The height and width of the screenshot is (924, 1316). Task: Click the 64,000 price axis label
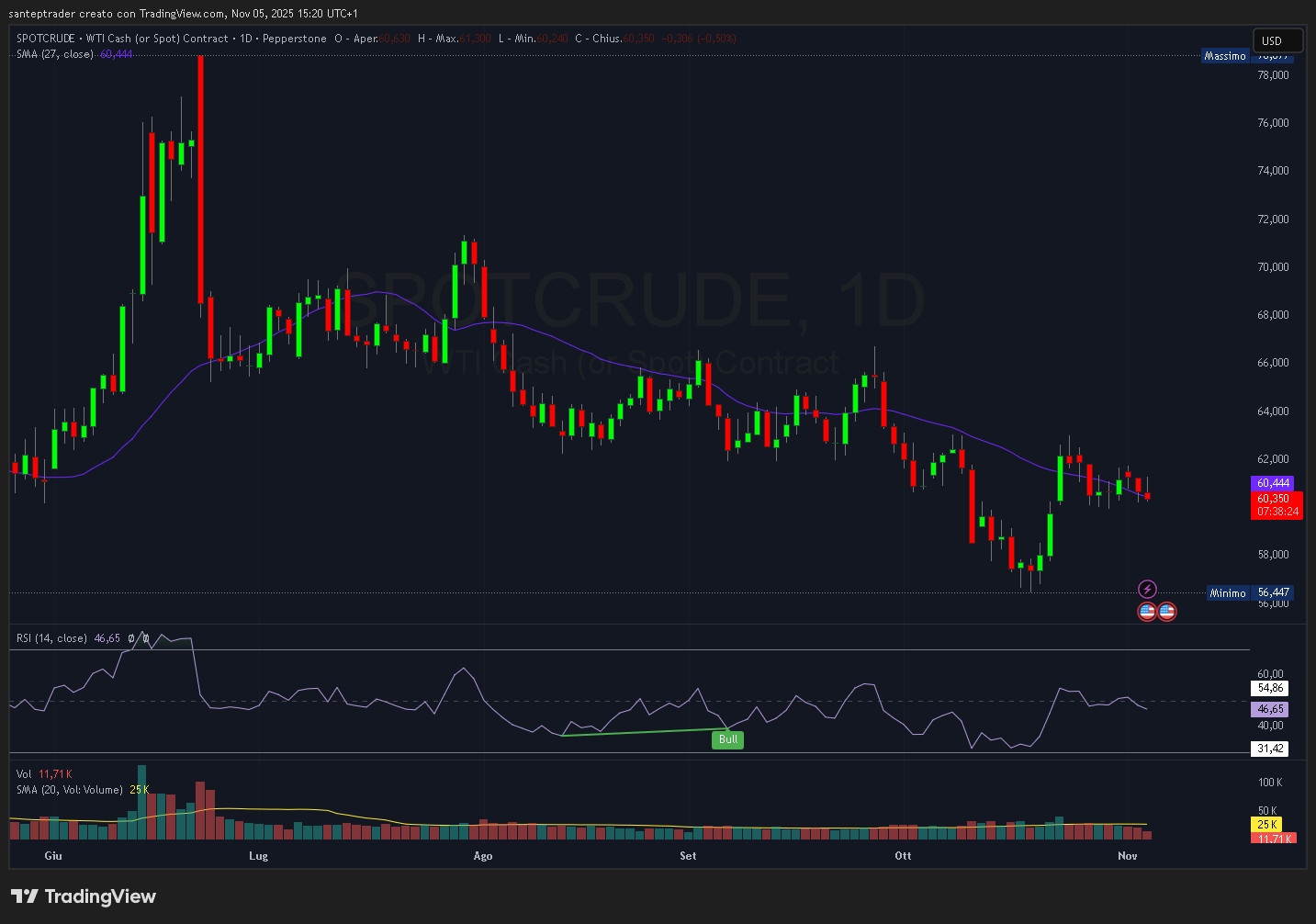click(x=1273, y=411)
